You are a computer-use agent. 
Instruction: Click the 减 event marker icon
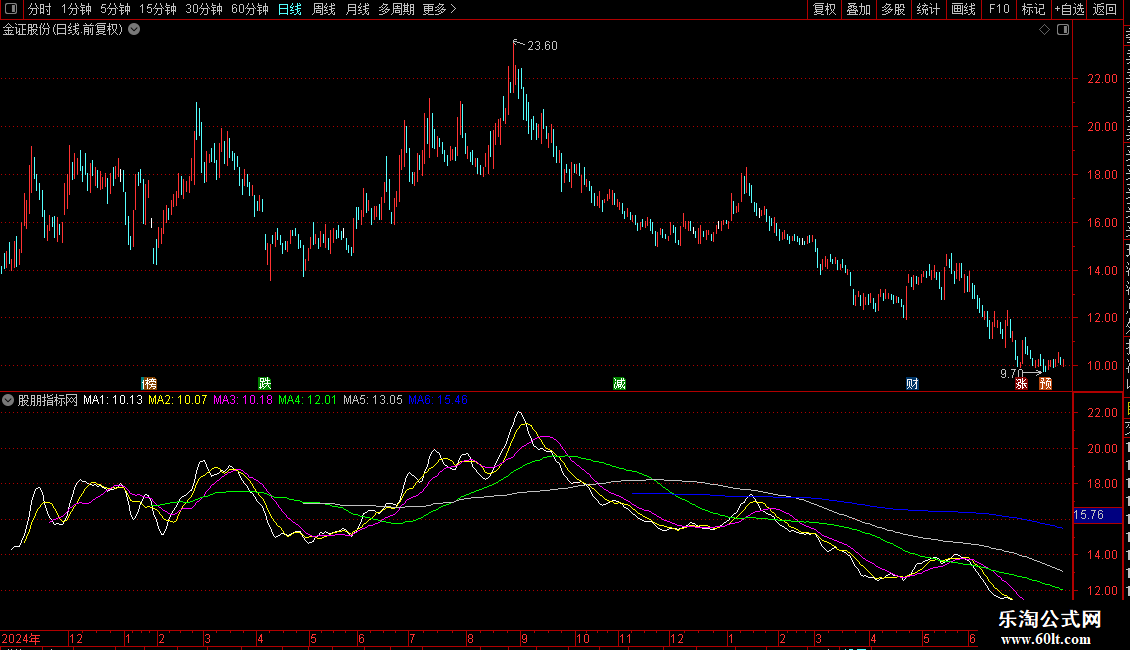point(619,383)
